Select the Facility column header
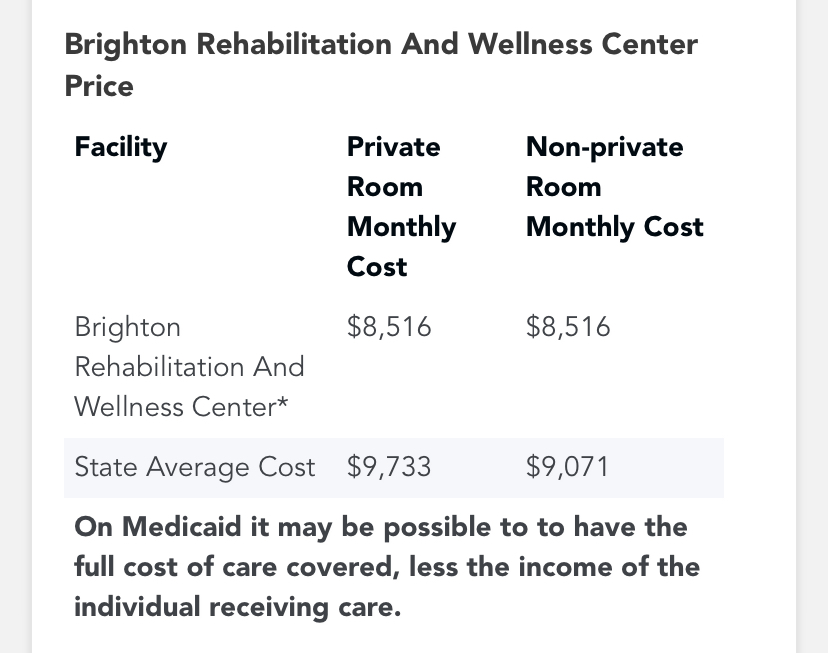The height and width of the screenshot is (653, 828). coord(121,147)
